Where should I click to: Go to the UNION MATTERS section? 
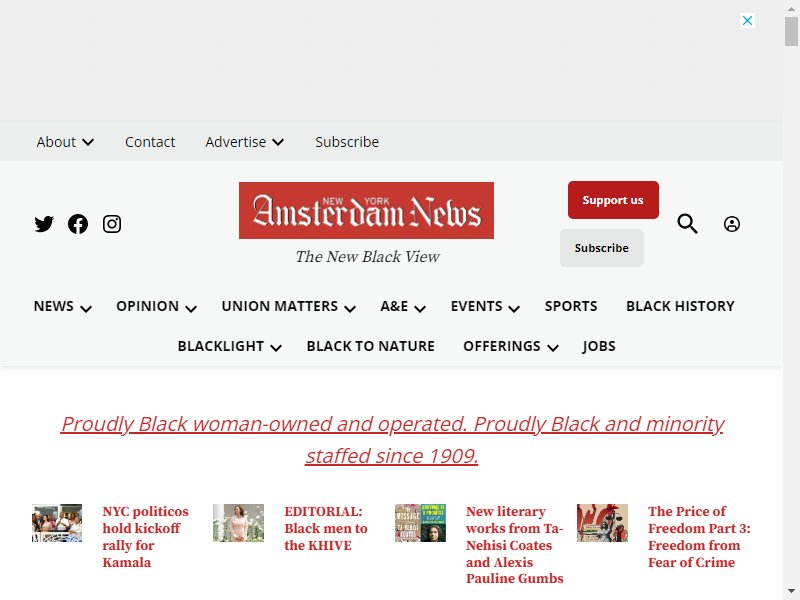280,306
